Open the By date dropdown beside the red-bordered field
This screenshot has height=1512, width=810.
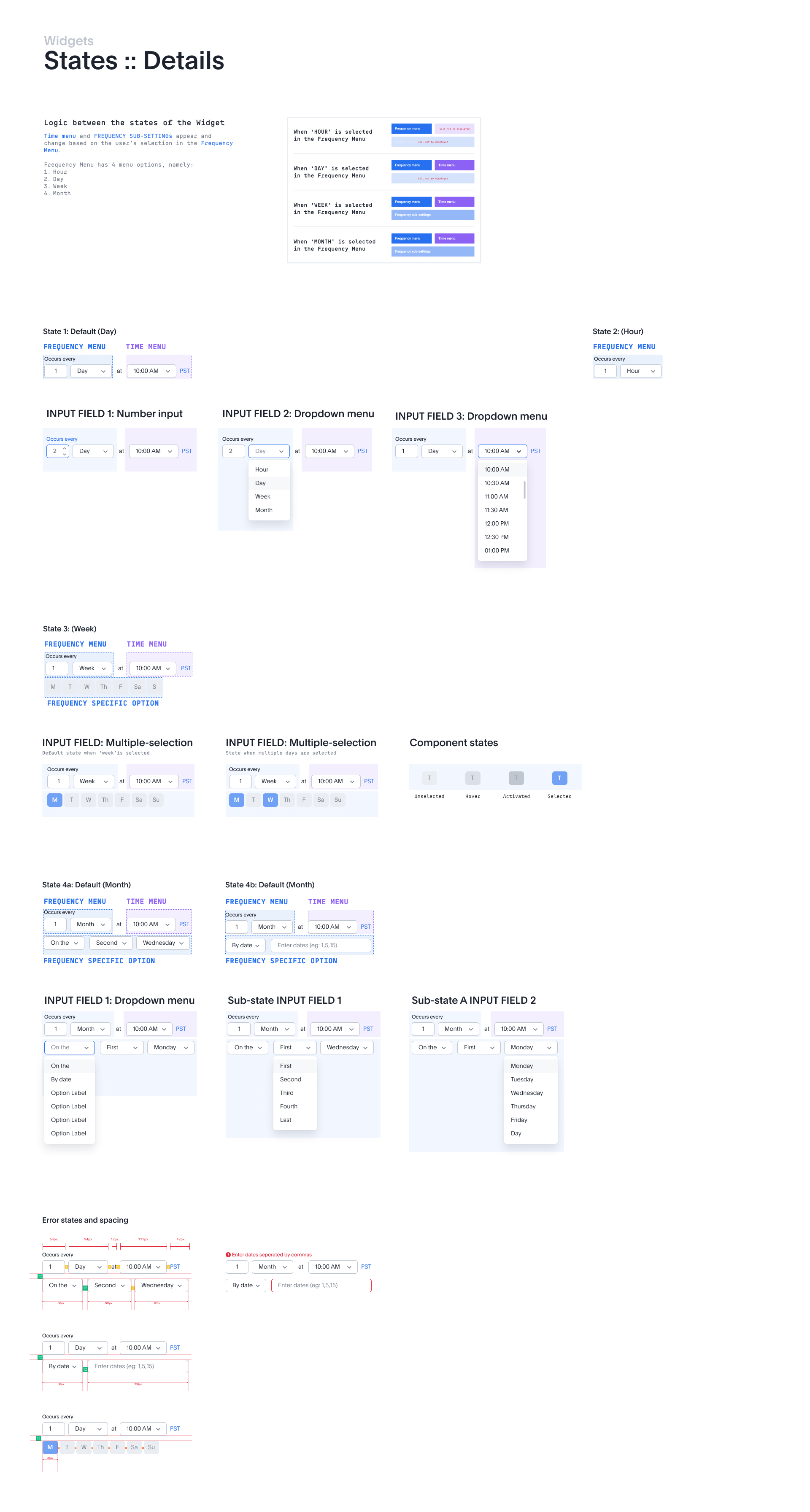pos(246,1286)
